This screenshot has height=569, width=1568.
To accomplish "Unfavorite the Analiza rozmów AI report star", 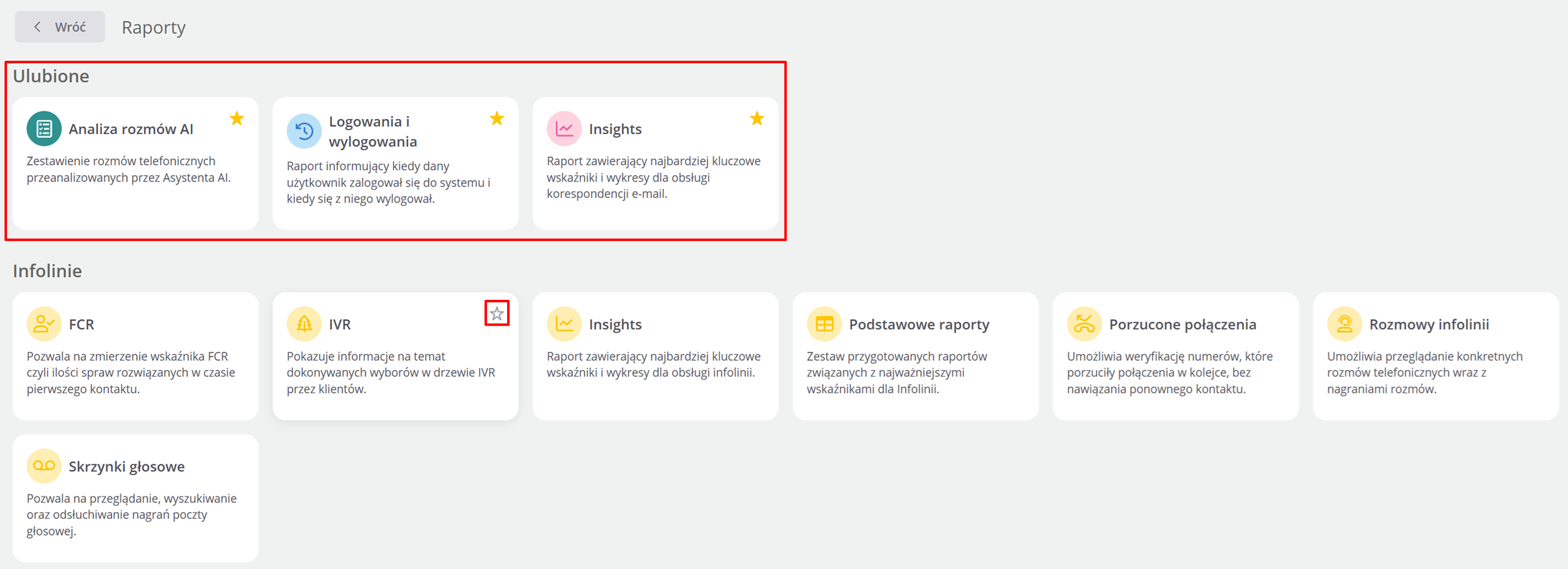I will tap(237, 118).
